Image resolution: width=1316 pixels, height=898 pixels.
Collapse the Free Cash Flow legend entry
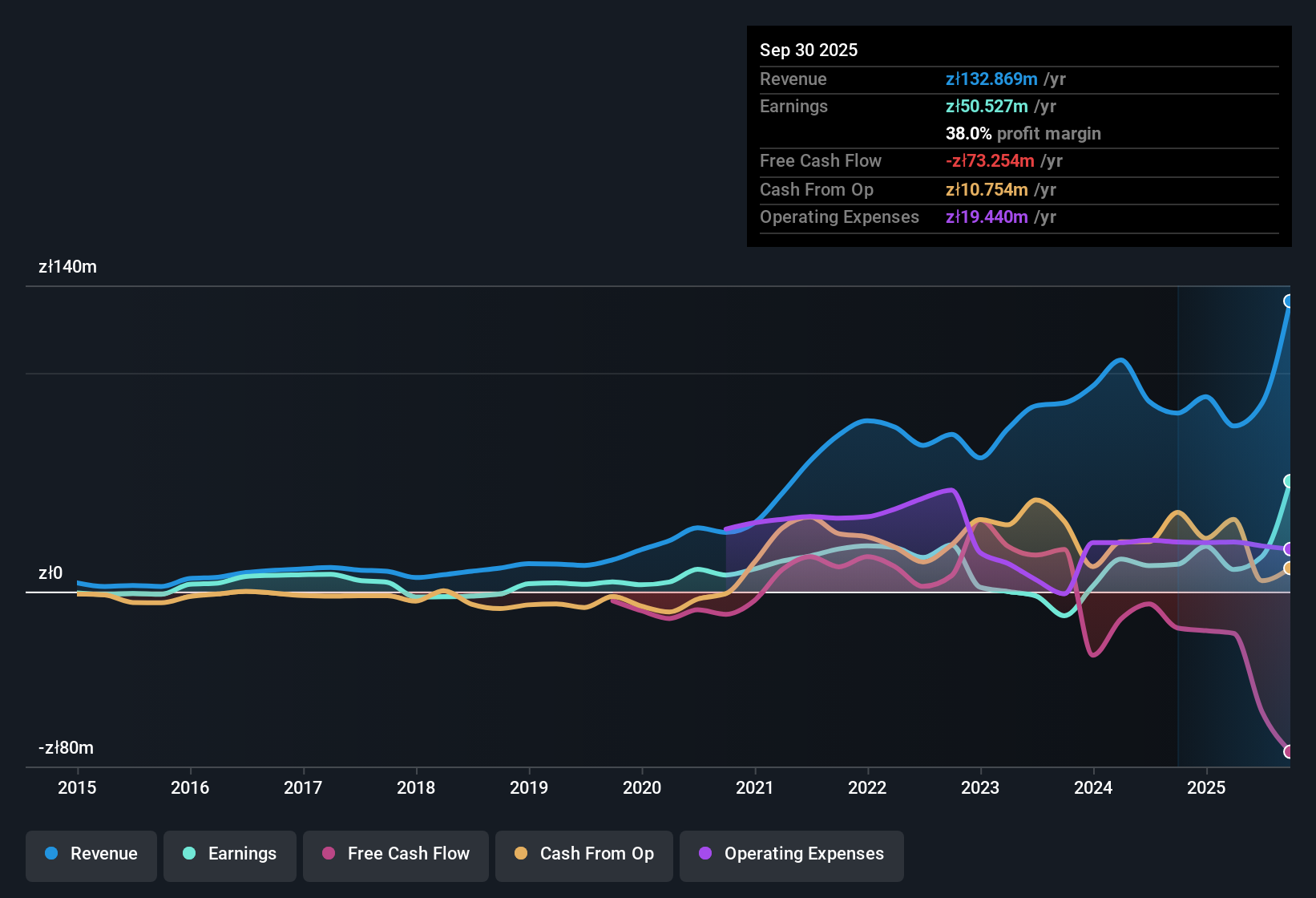395,854
